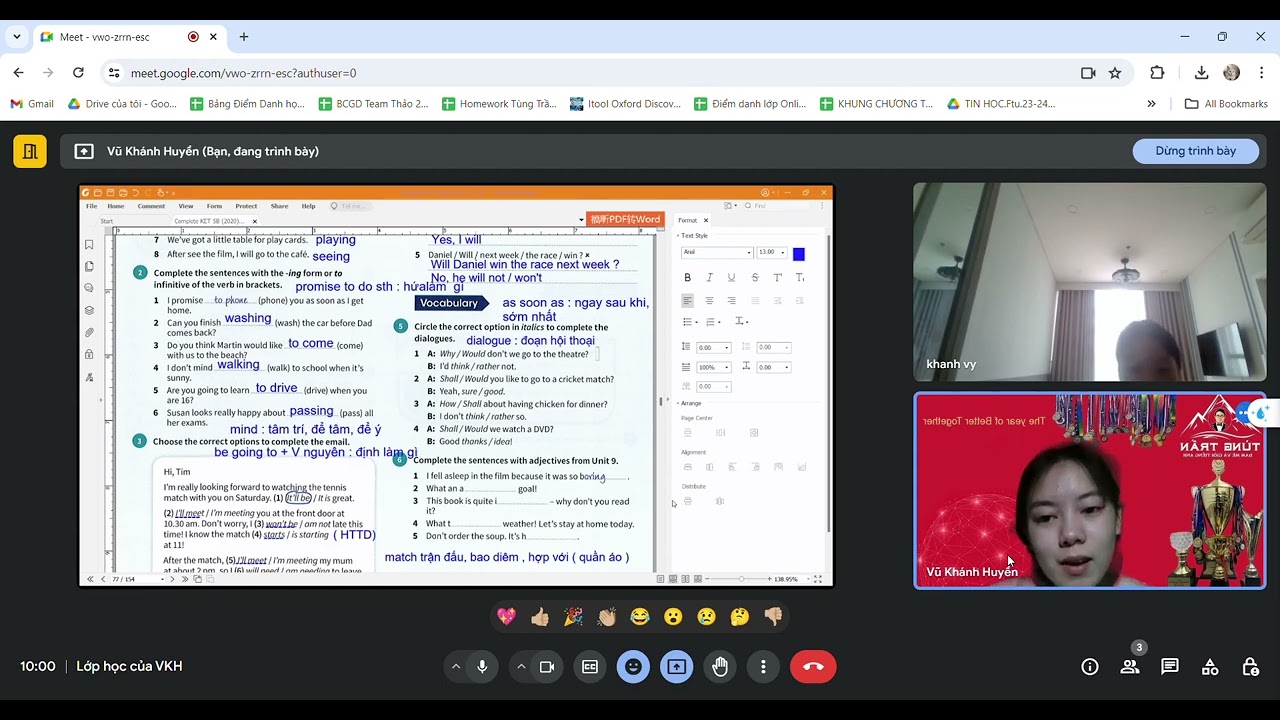Open the emoji reactions button
Image resolution: width=1280 pixels, height=720 pixels.
pyautogui.click(x=633, y=667)
